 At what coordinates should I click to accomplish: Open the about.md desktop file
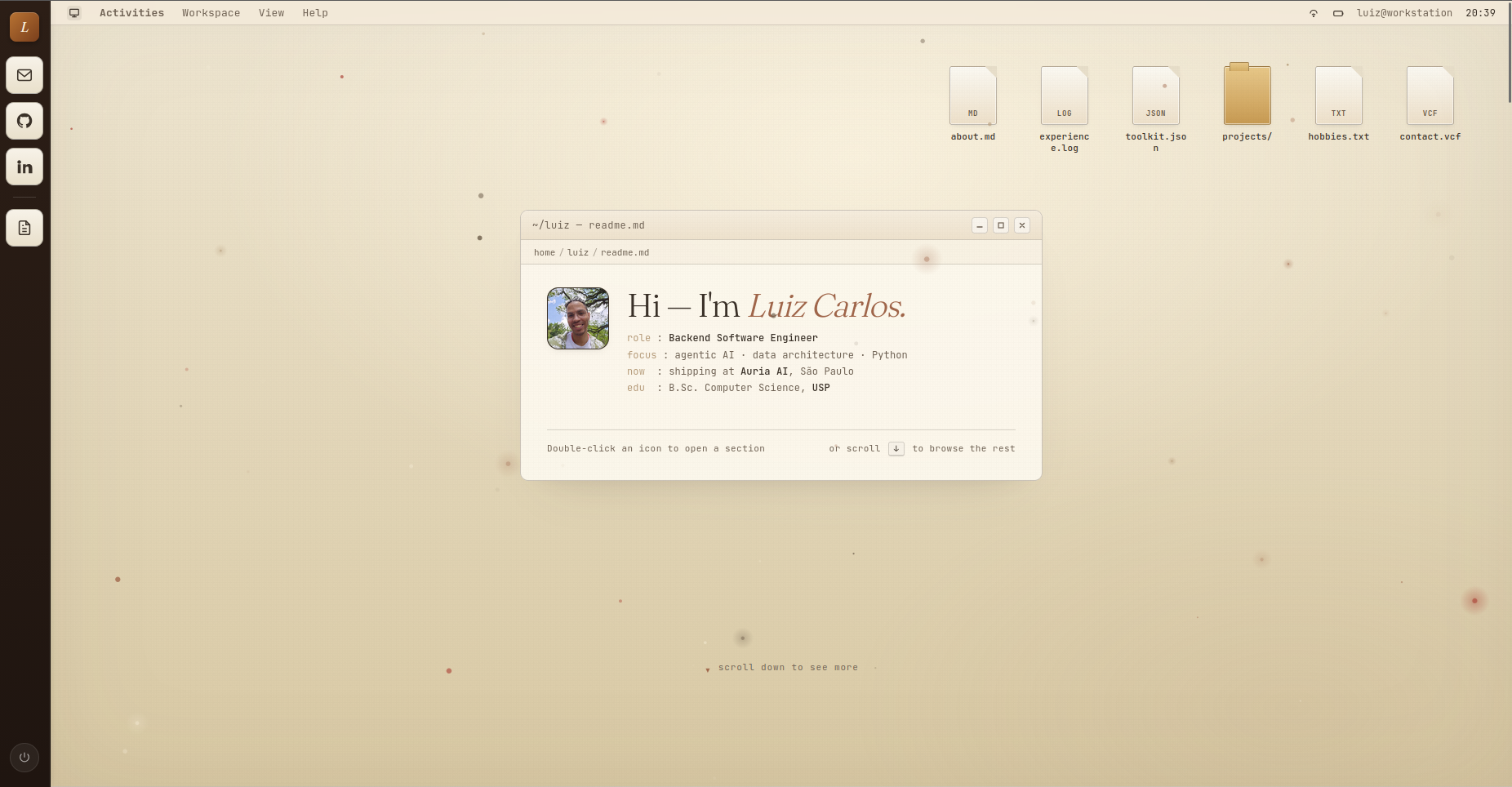click(x=972, y=94)
